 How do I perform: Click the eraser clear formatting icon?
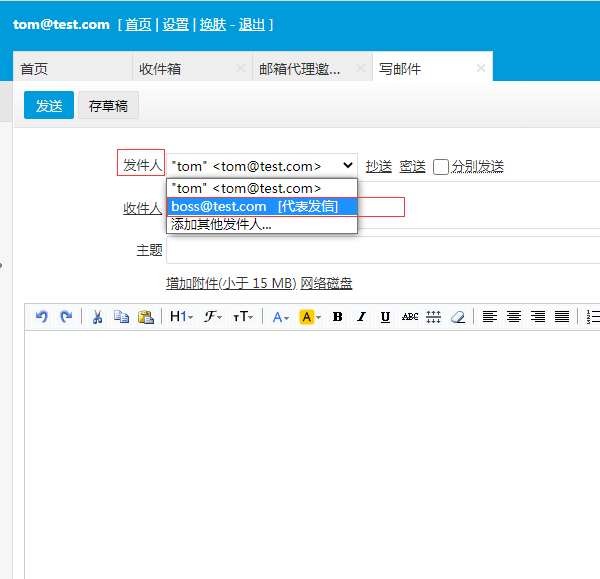(458, 317)
